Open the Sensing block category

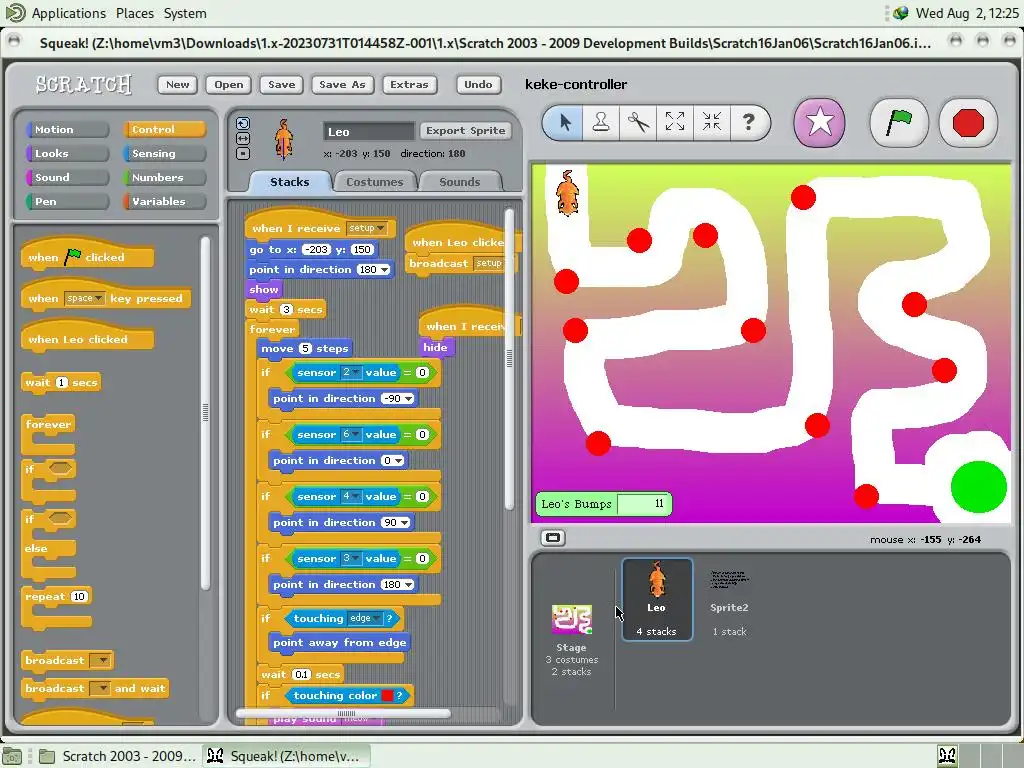(164, 153)
